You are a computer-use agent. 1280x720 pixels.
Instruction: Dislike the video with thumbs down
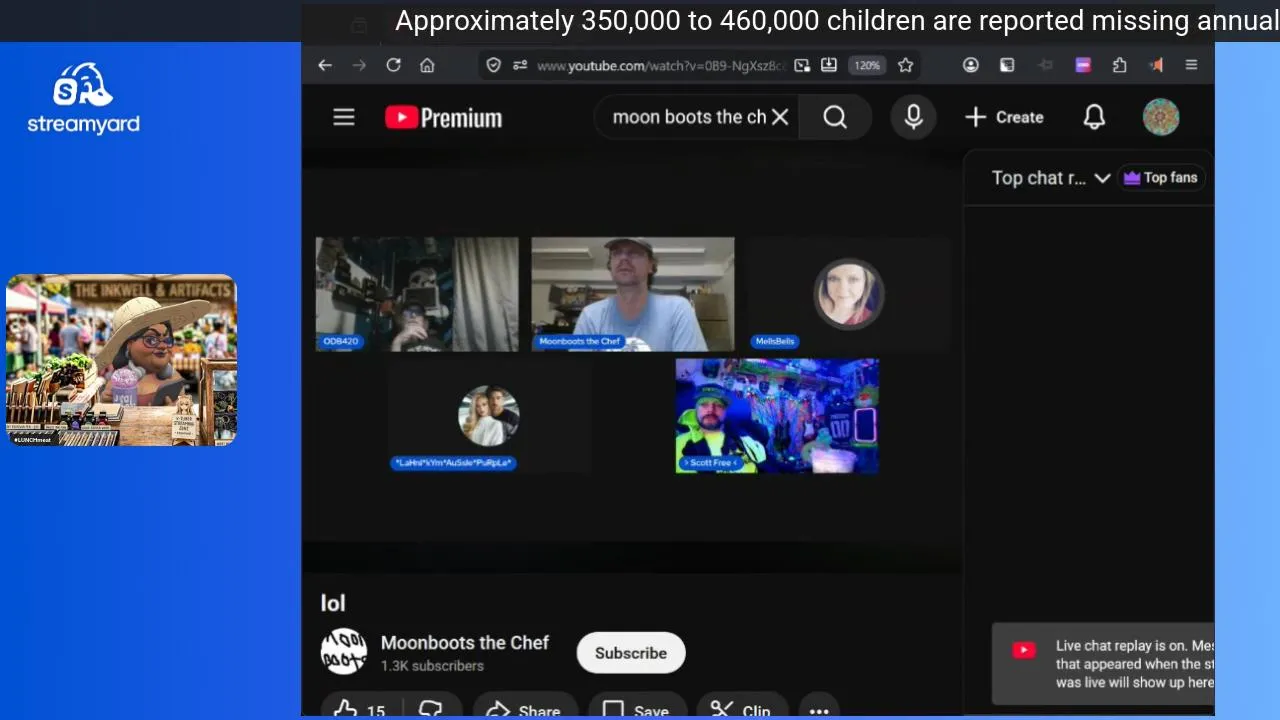[431, 708]
